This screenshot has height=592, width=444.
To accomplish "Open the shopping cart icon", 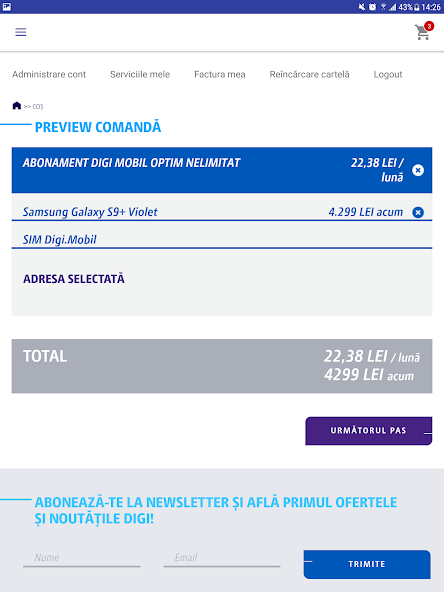I will 422,33.
